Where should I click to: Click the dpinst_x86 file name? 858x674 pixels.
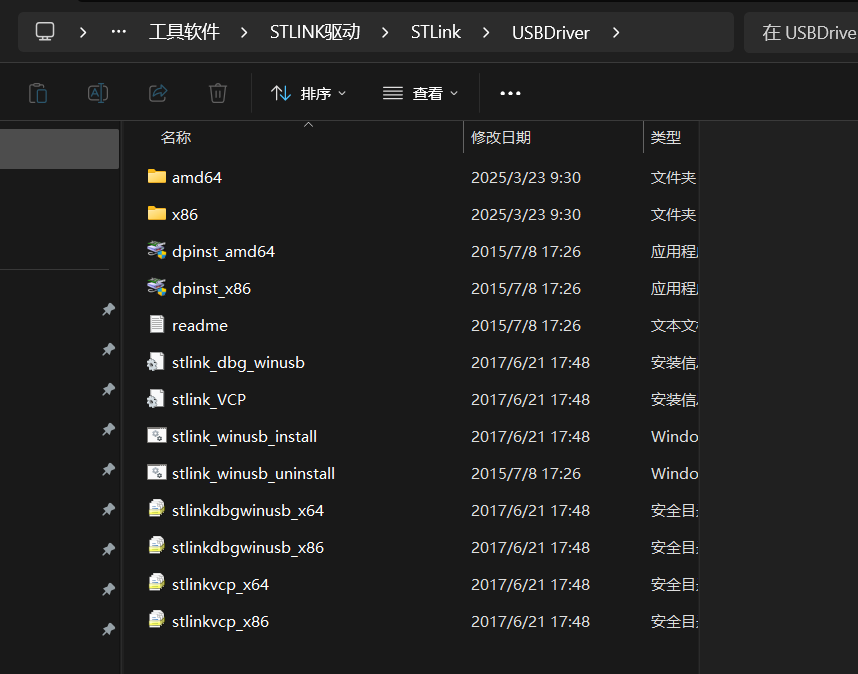[211, 288]
